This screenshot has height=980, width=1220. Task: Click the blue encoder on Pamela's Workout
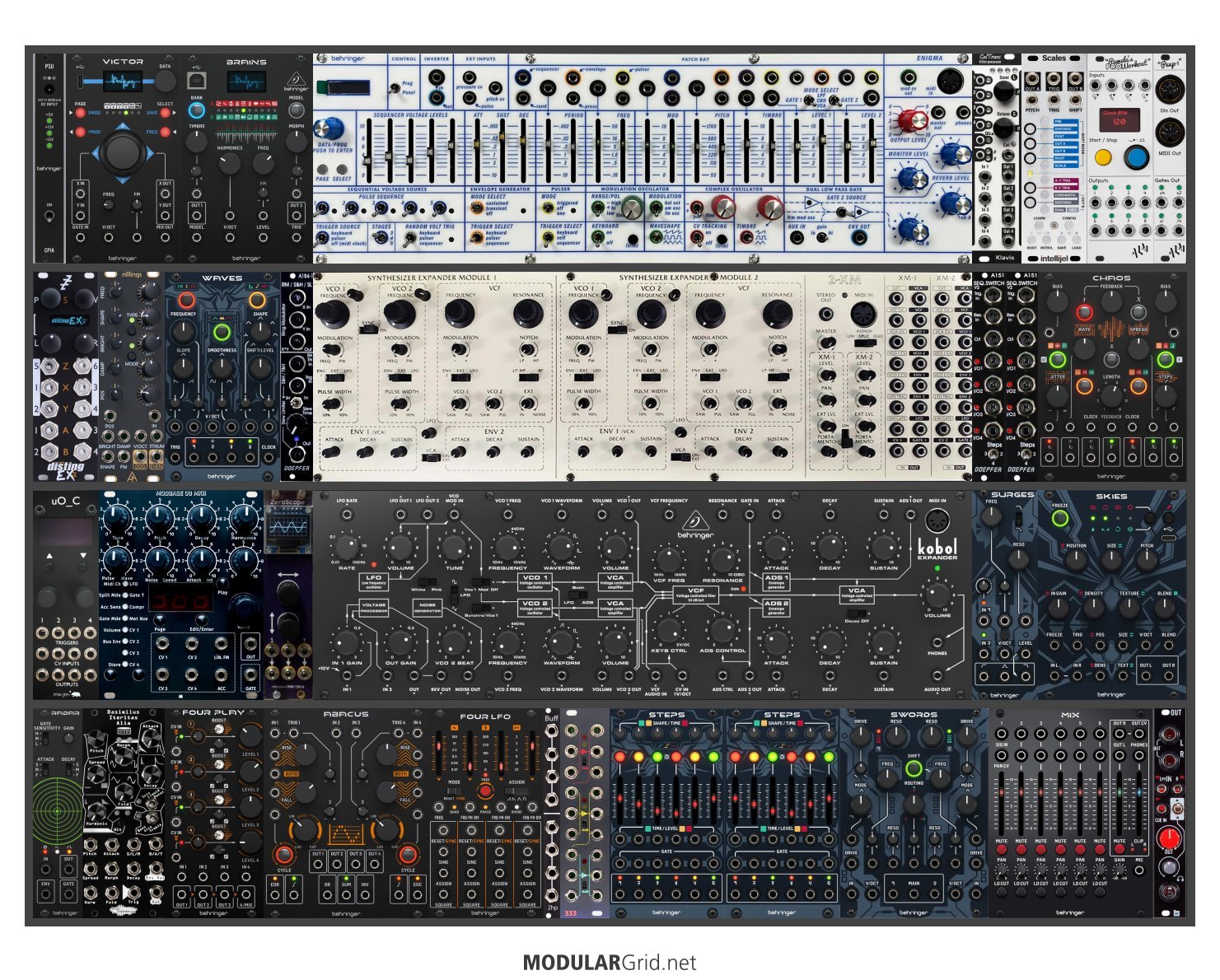[x=1136, y=157]
